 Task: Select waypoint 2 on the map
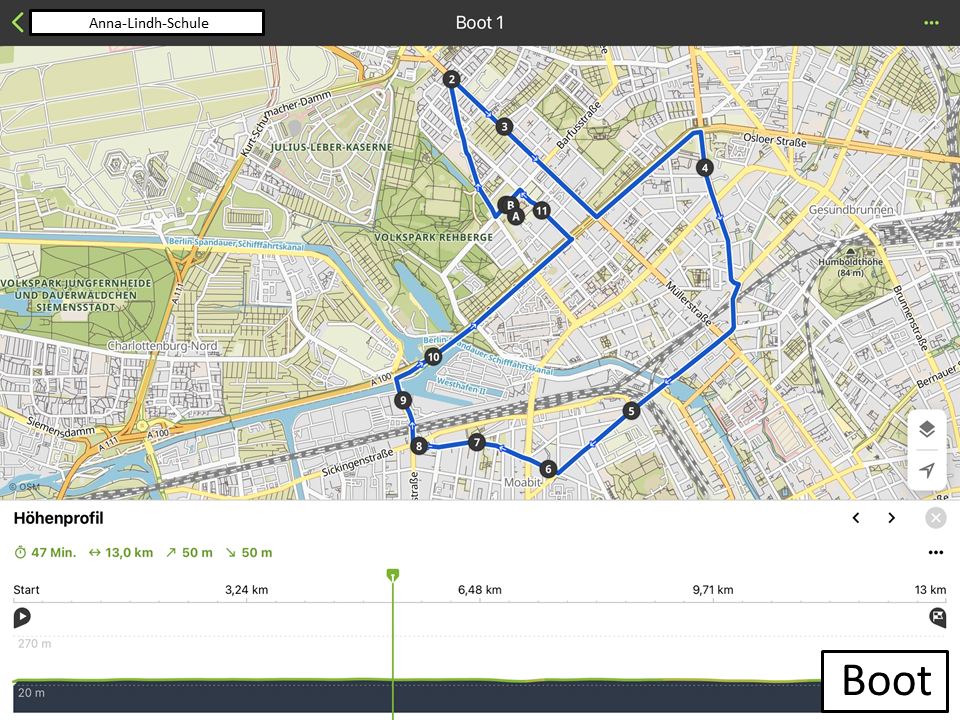[x=451, y=79]
